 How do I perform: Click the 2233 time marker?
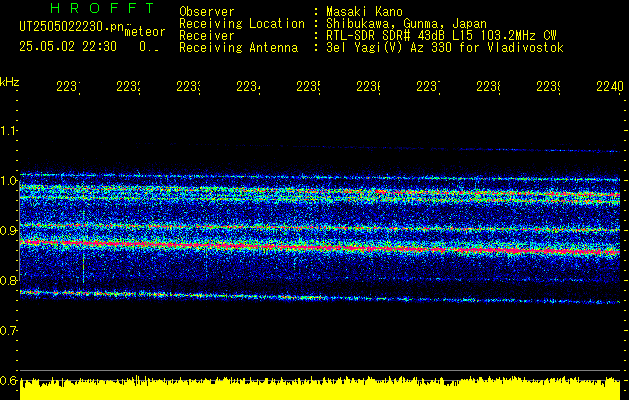189,87
